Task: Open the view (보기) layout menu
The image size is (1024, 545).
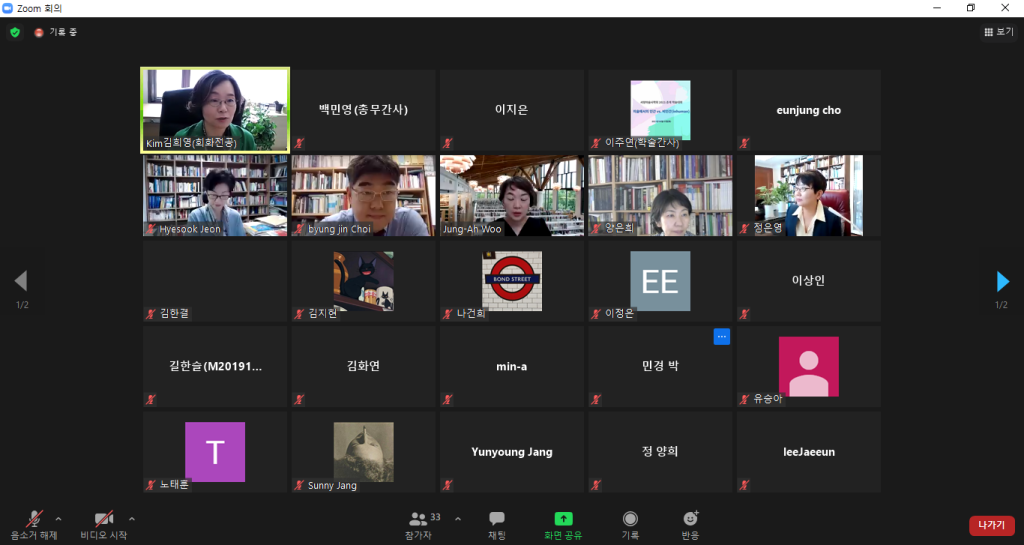Action: coord(997,32)
